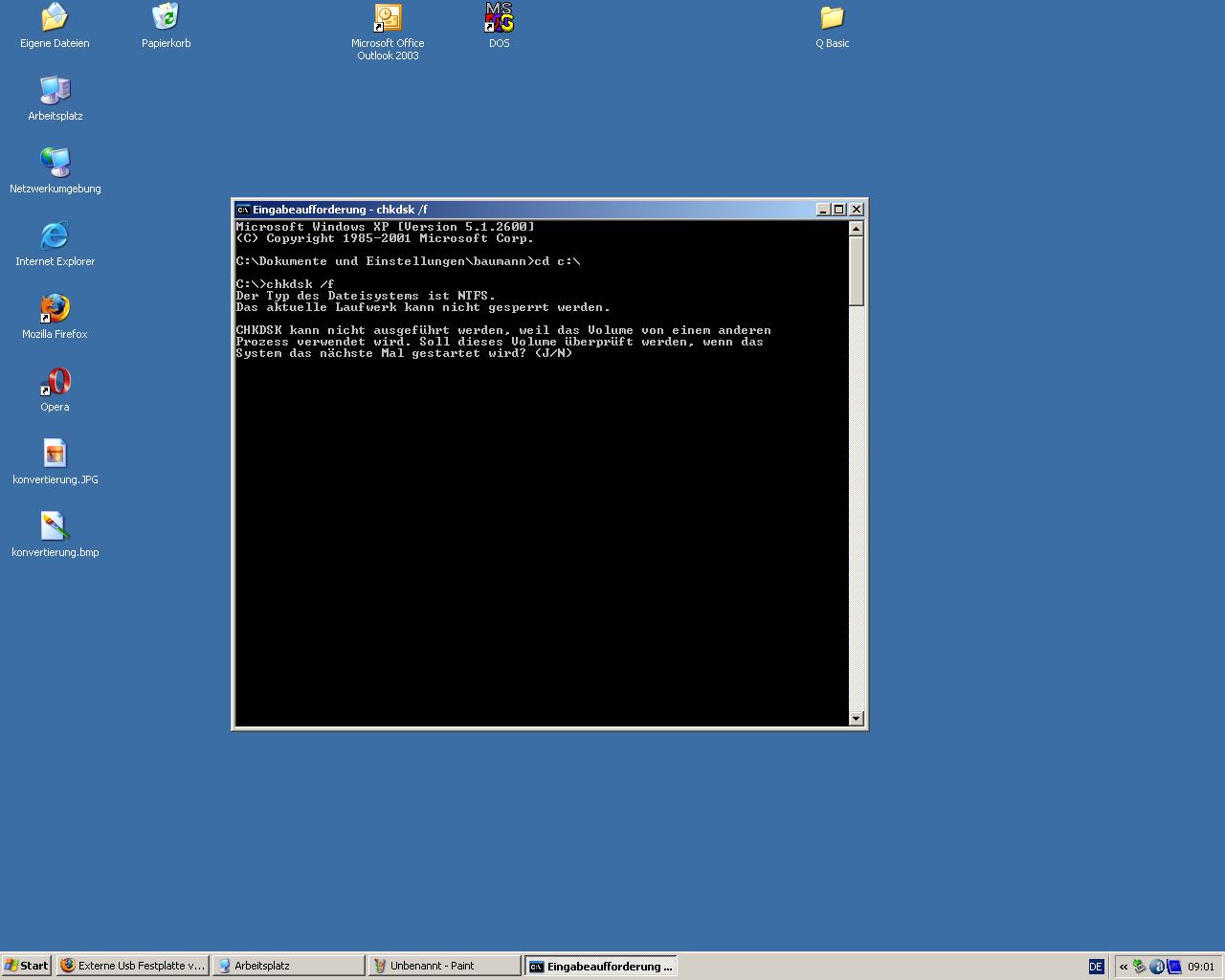Click the title bar text 'Eingabeaufforderung - chkdsk /f'
The width and height of the screenshot is (1225, 980).
(340, 210)
